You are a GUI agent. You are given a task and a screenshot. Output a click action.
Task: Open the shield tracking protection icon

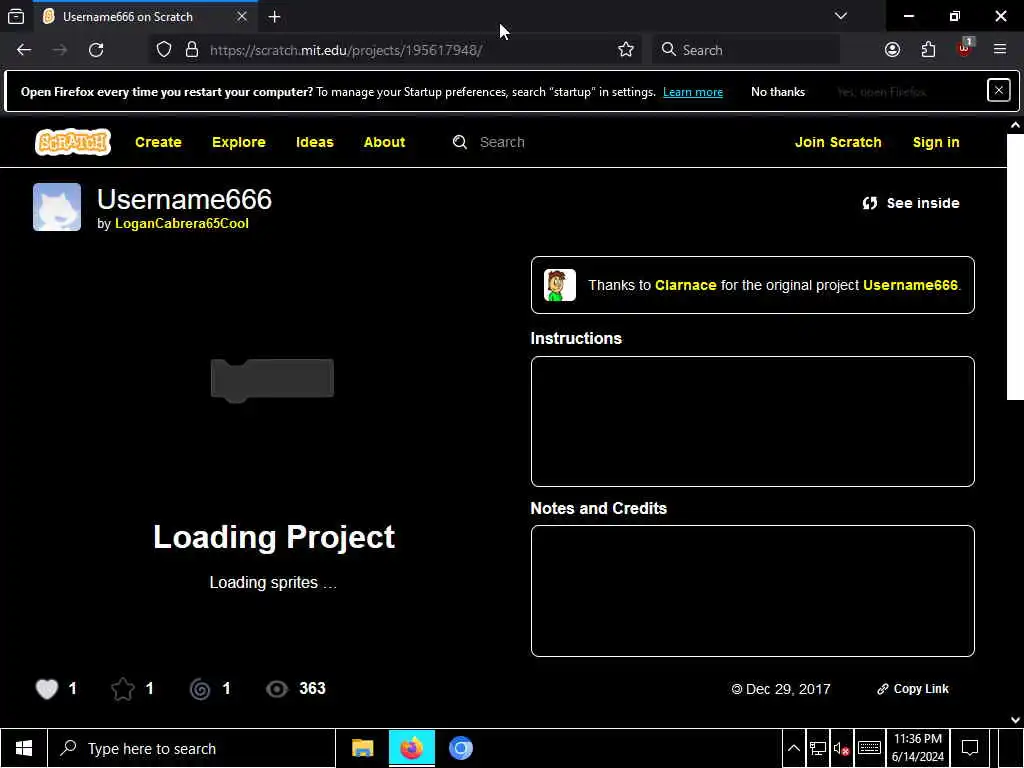coord(164,50)
